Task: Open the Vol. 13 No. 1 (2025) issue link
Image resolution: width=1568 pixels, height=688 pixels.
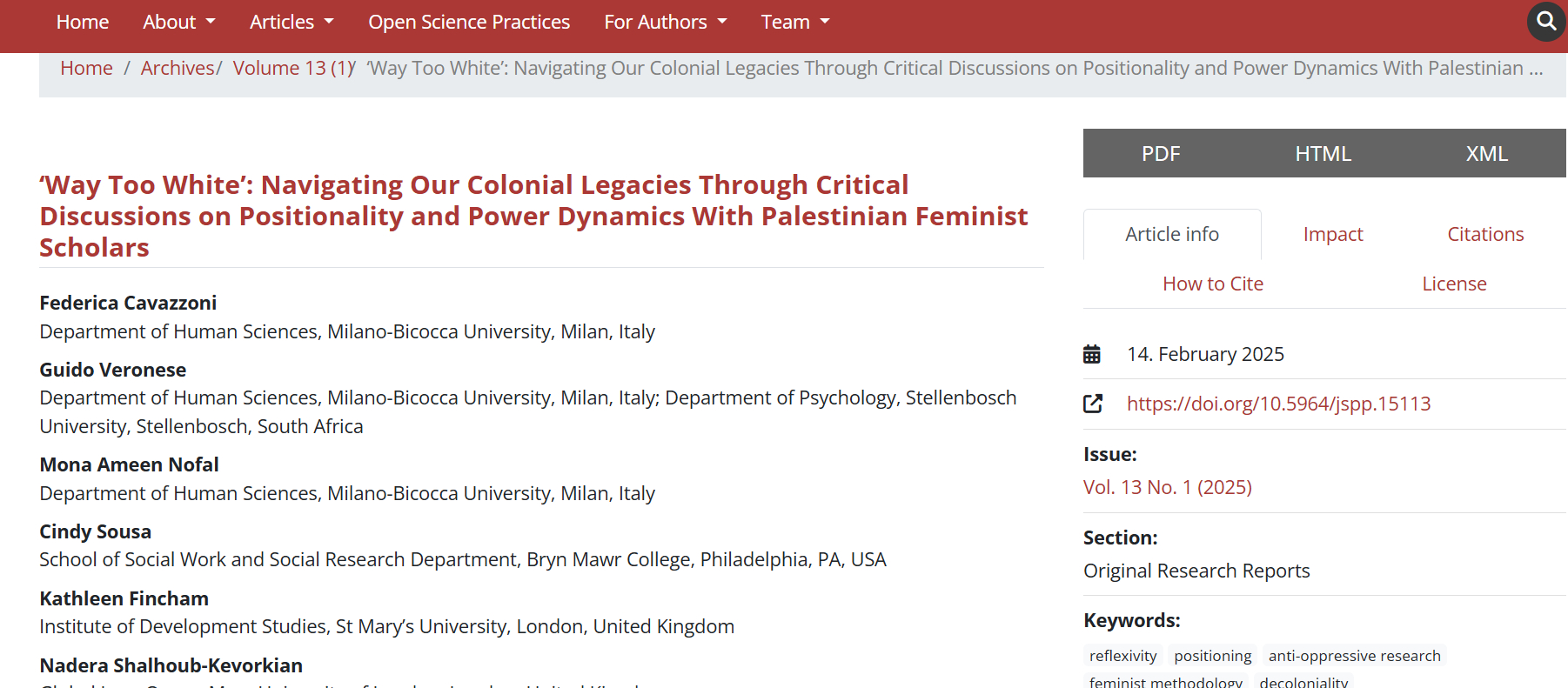Action: point(1167,487)
